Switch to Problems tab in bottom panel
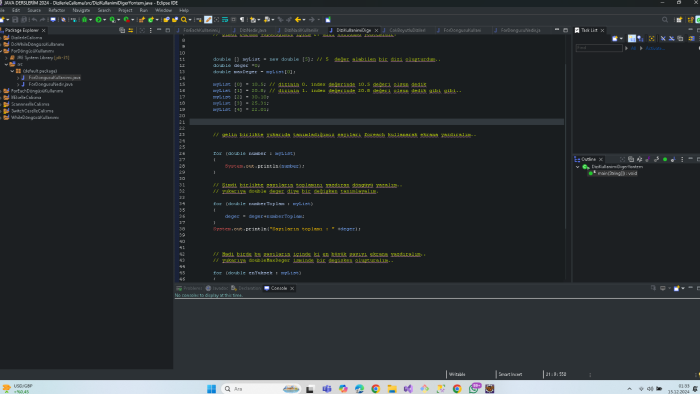700x394 pixels. (x=189, y=288)
